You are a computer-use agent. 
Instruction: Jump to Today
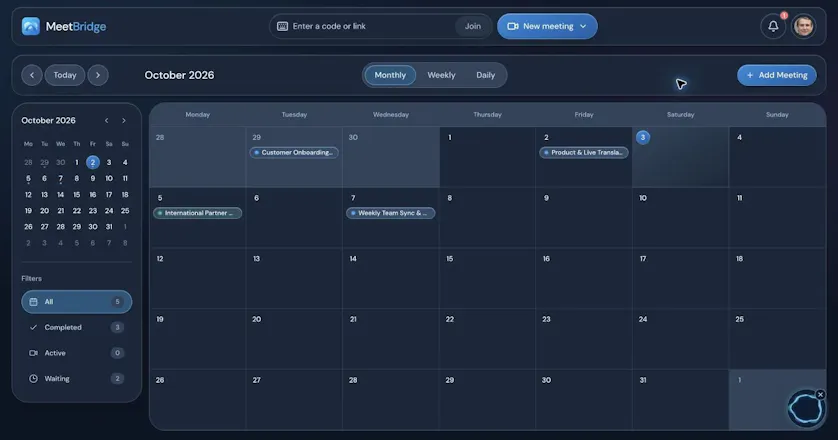[65, 75]
